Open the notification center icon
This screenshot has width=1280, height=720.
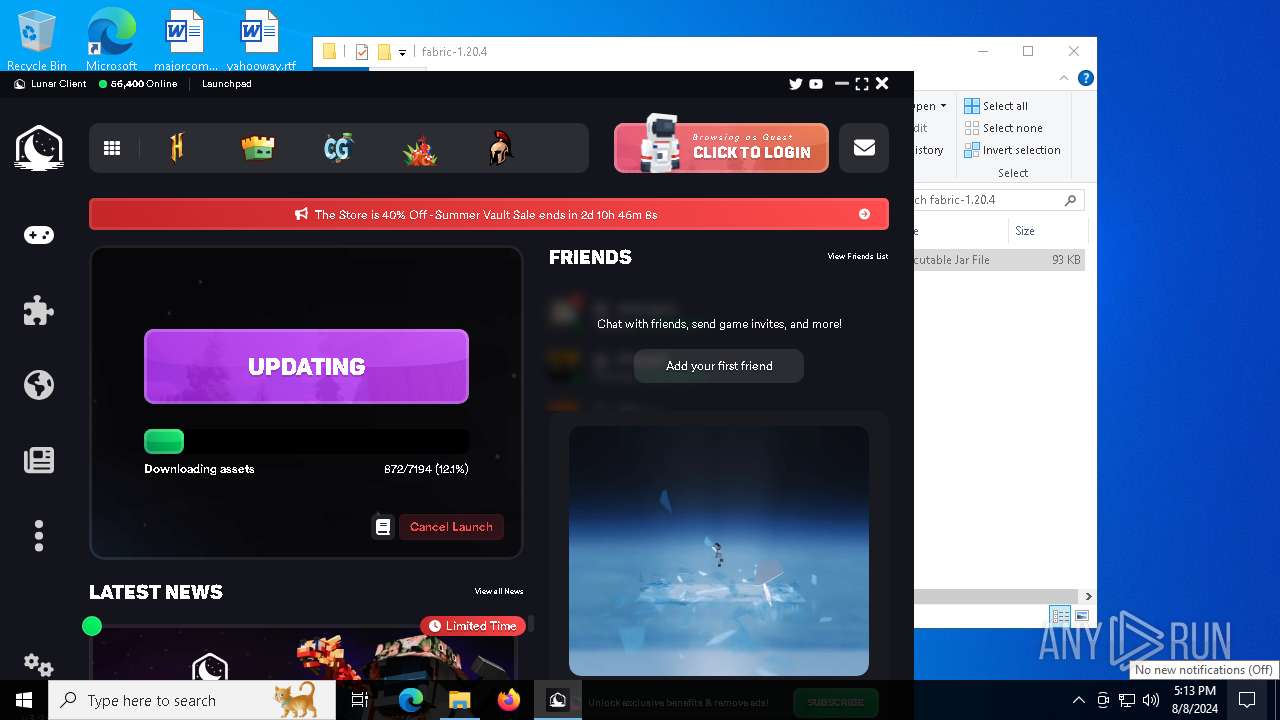(x=1247, y=700)
